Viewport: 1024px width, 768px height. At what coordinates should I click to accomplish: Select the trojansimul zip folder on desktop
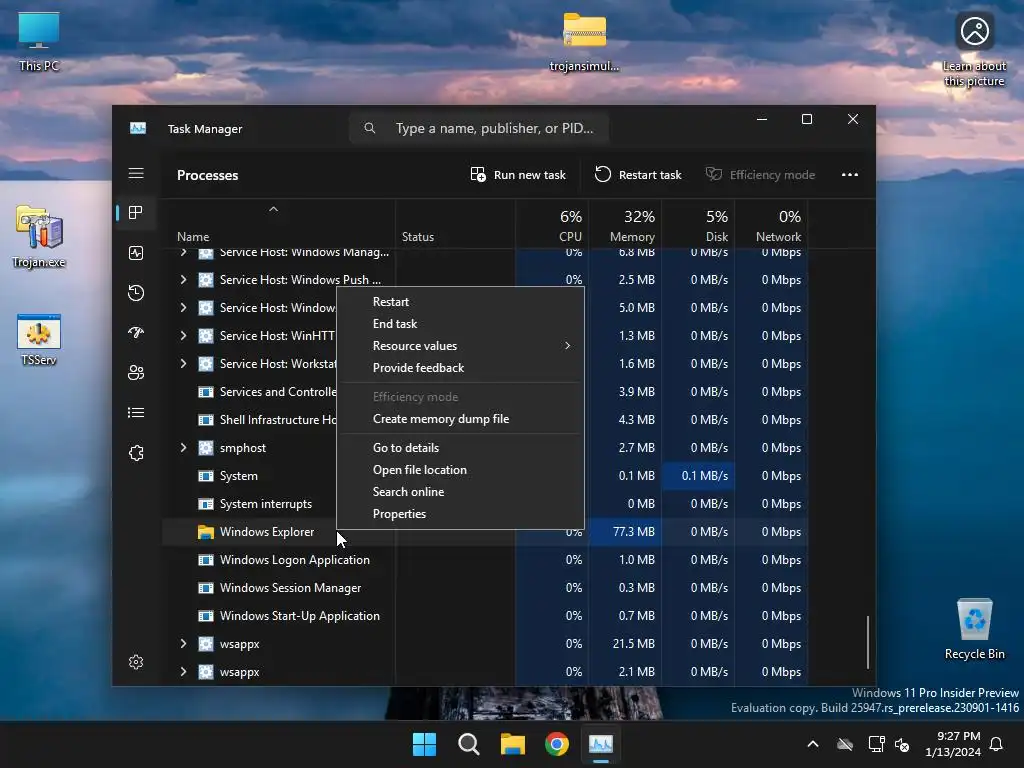click(584, 41)
